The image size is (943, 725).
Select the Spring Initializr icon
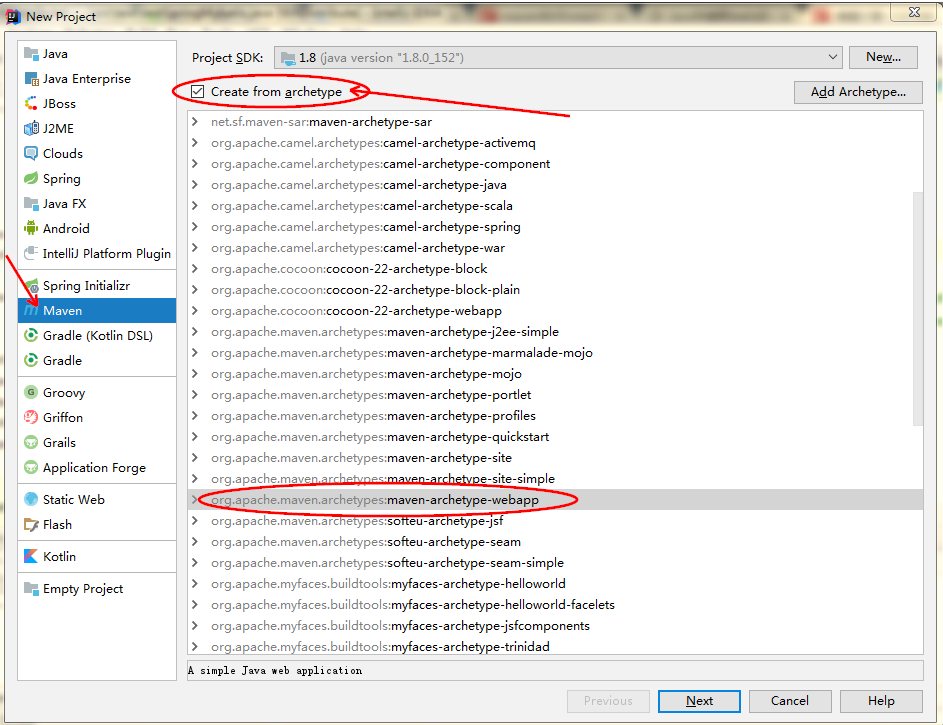pyautogui.click(x=31, y=286)
